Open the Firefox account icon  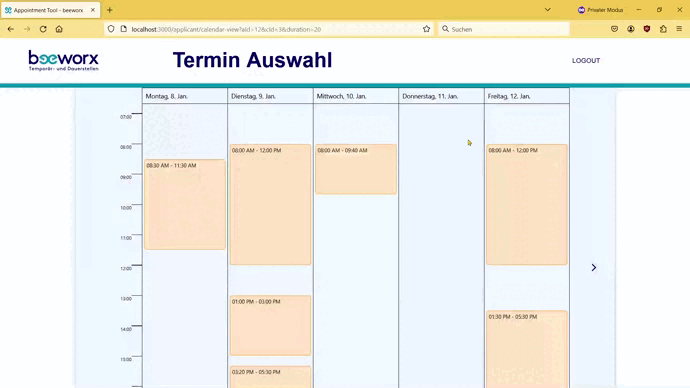click(x=631, y=29)
